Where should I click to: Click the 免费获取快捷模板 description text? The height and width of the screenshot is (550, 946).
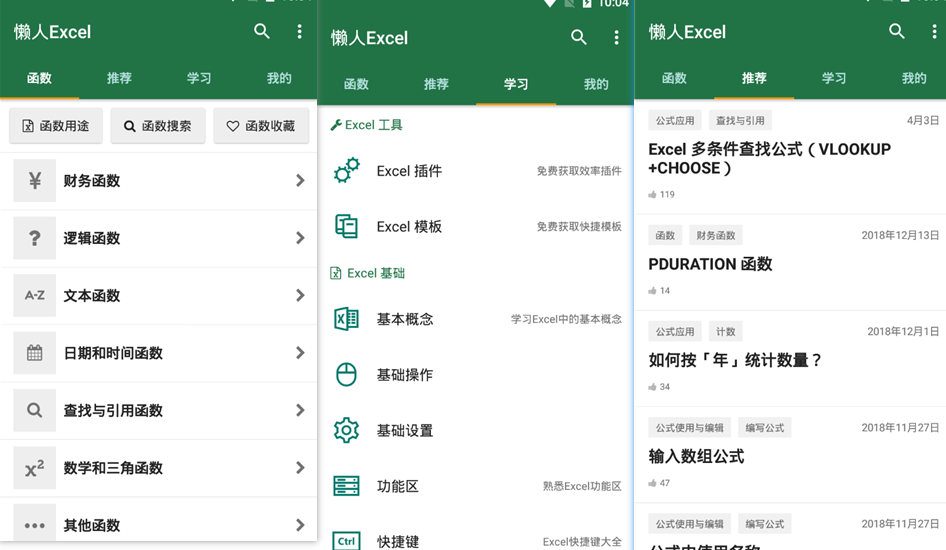click(579, 227)
